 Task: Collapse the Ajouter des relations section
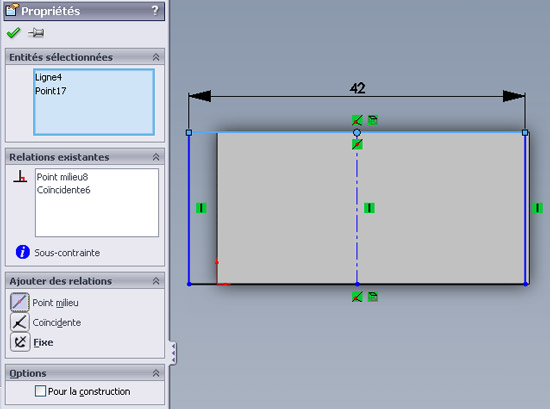click(156, 281)
